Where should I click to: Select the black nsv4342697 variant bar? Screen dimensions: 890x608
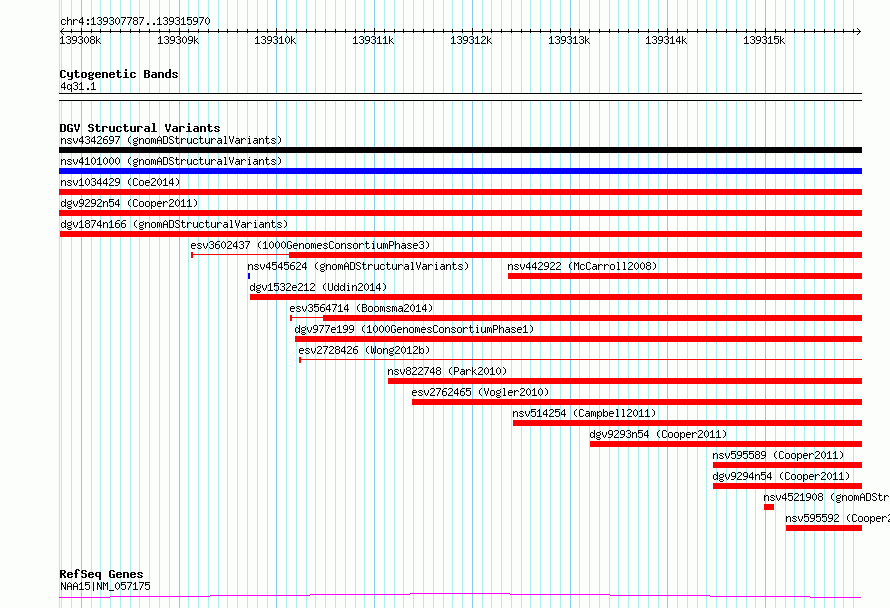click(x=460, y=150)
